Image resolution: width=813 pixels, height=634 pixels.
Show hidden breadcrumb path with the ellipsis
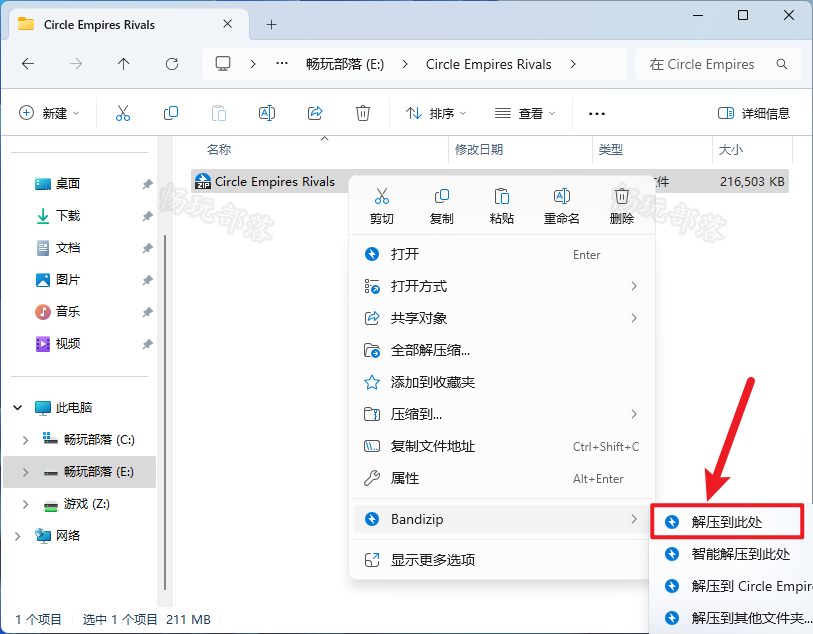coord(282,64)
